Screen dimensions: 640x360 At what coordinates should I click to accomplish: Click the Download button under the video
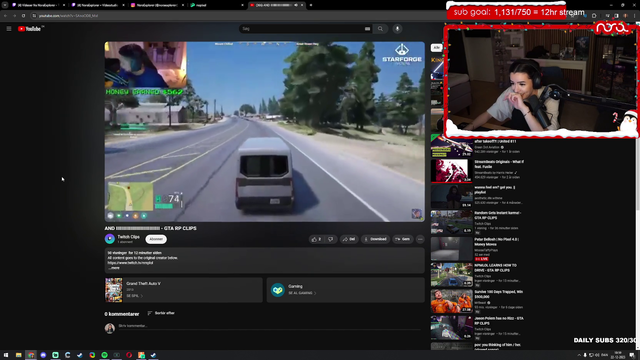375,239
